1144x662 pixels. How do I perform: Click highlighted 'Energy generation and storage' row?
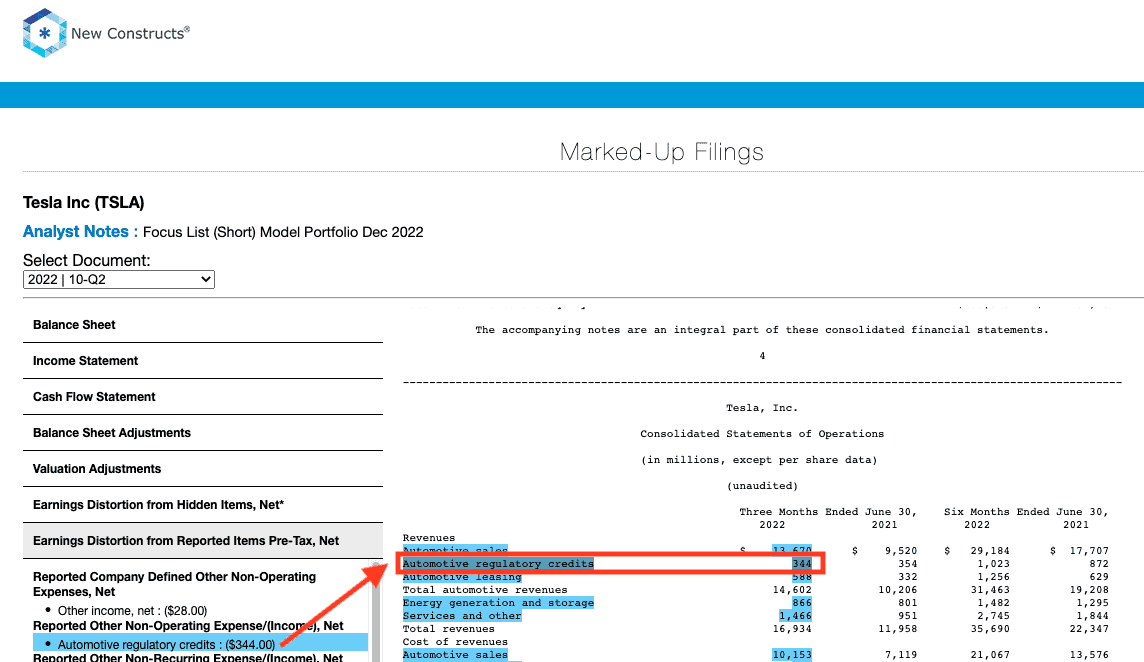coord(498,603)
